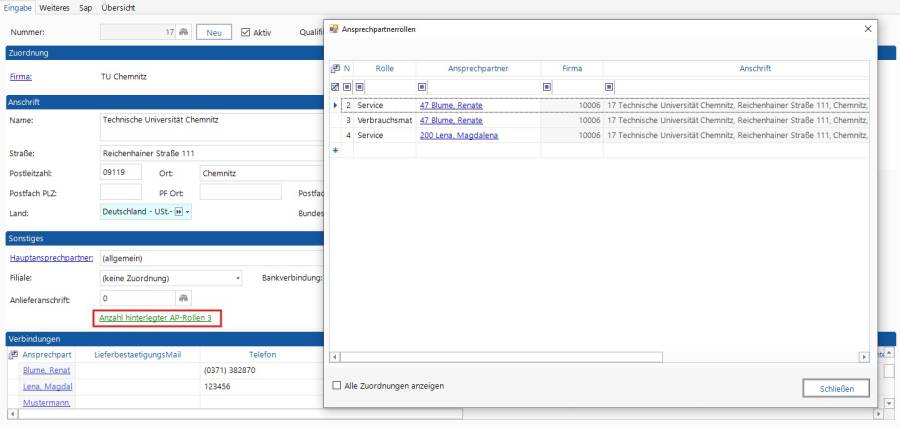Click filter operator icon under Anschrift column
Image resolution: width=900 pixels, height=428 pixels.
(609, 87)
